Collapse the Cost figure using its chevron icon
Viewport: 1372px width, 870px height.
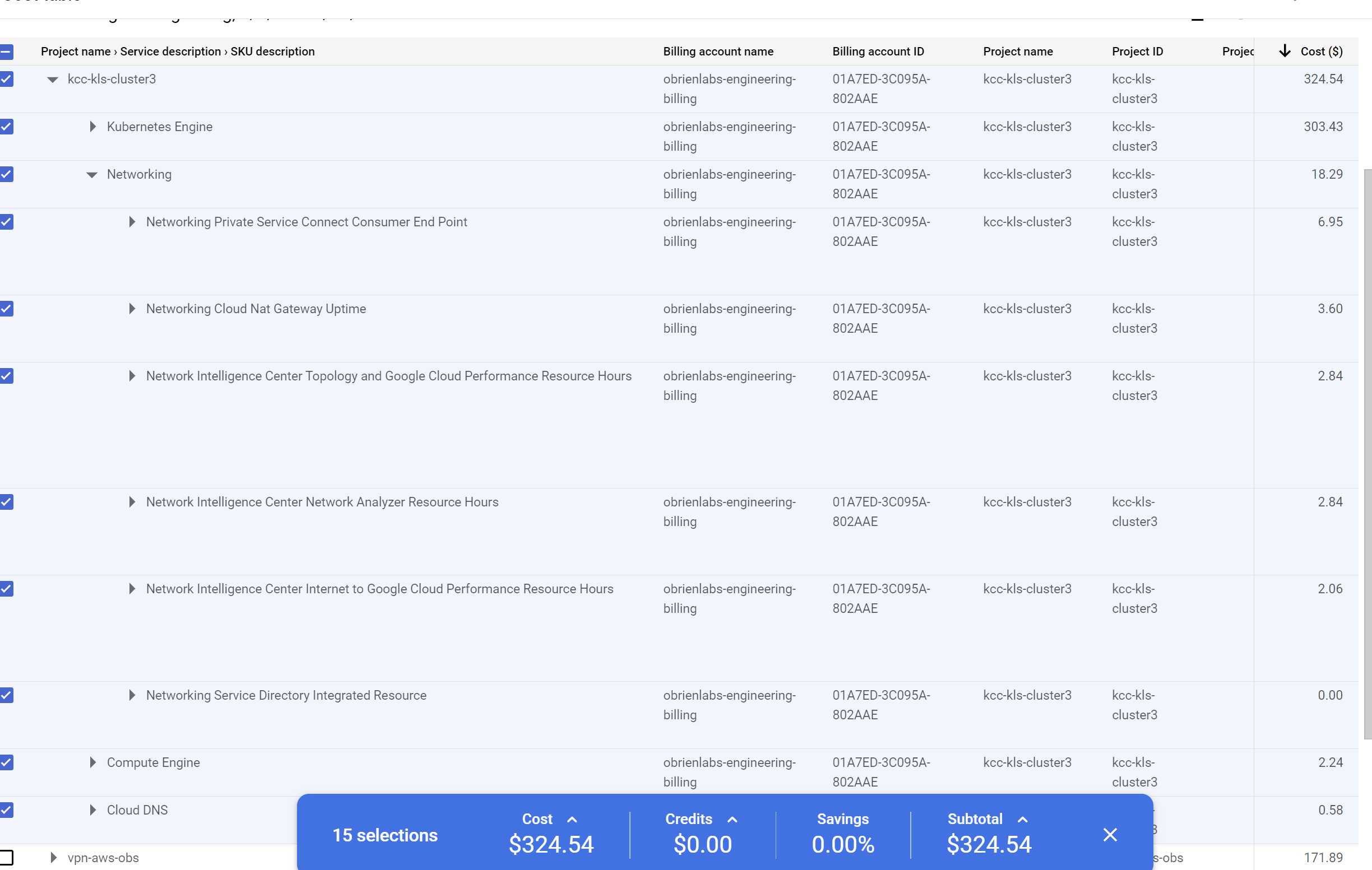[x=572, y=820]
